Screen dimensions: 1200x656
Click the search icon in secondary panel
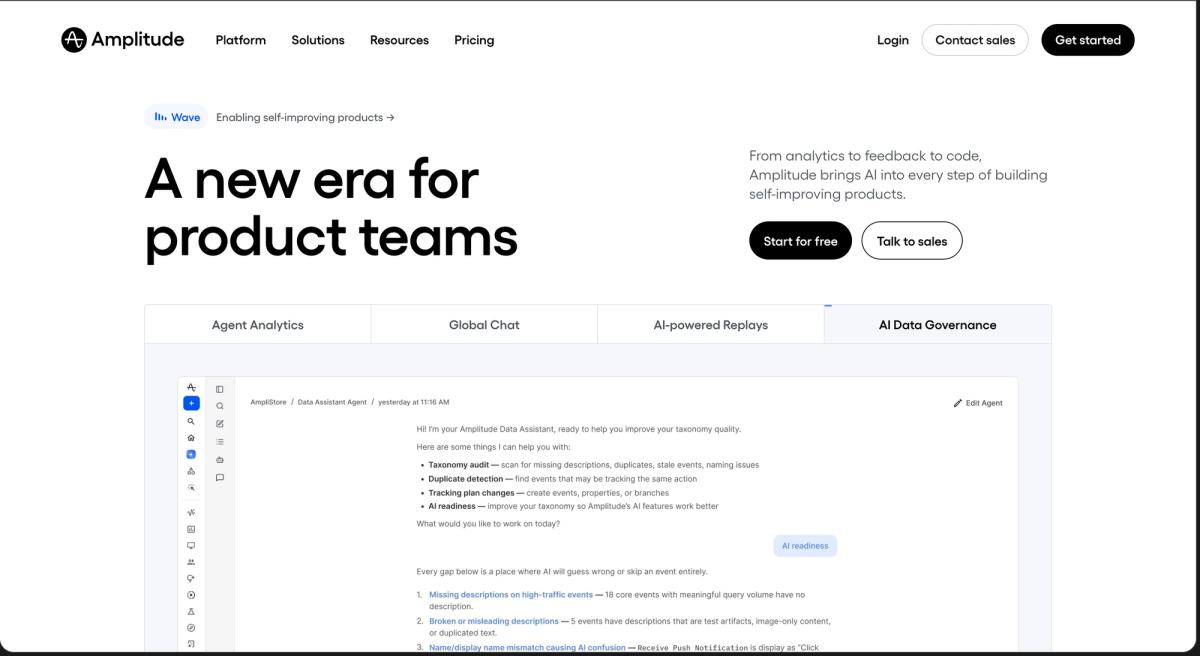(220, 406)
